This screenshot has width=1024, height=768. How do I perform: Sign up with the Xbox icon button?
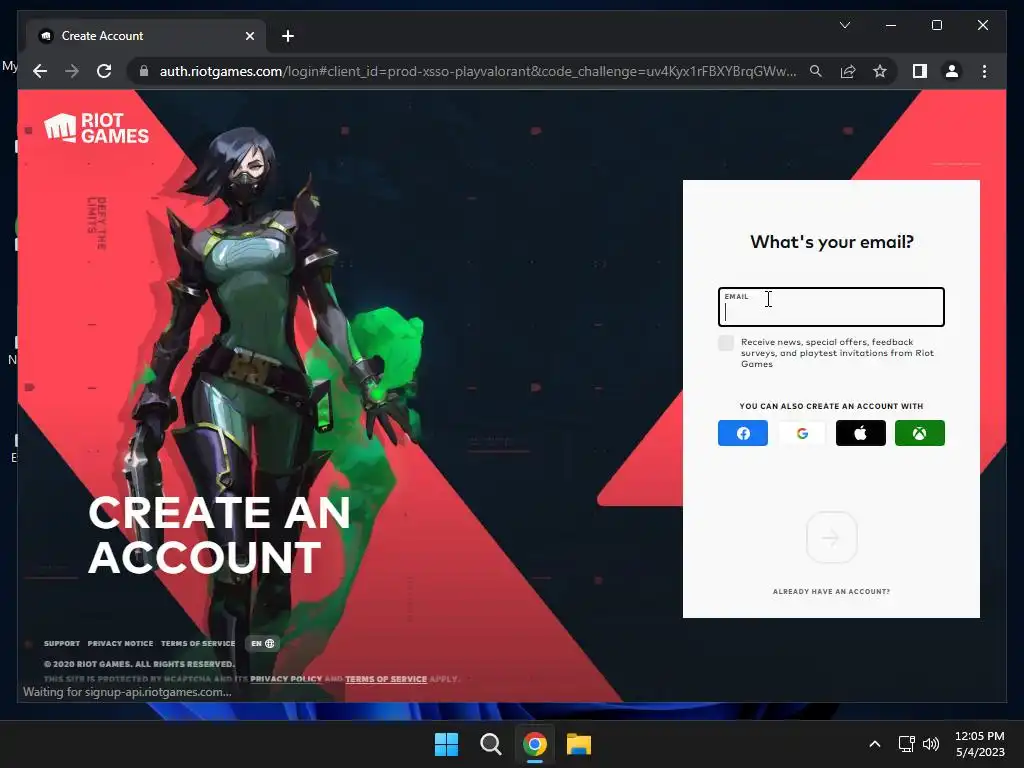click(920, 433)
